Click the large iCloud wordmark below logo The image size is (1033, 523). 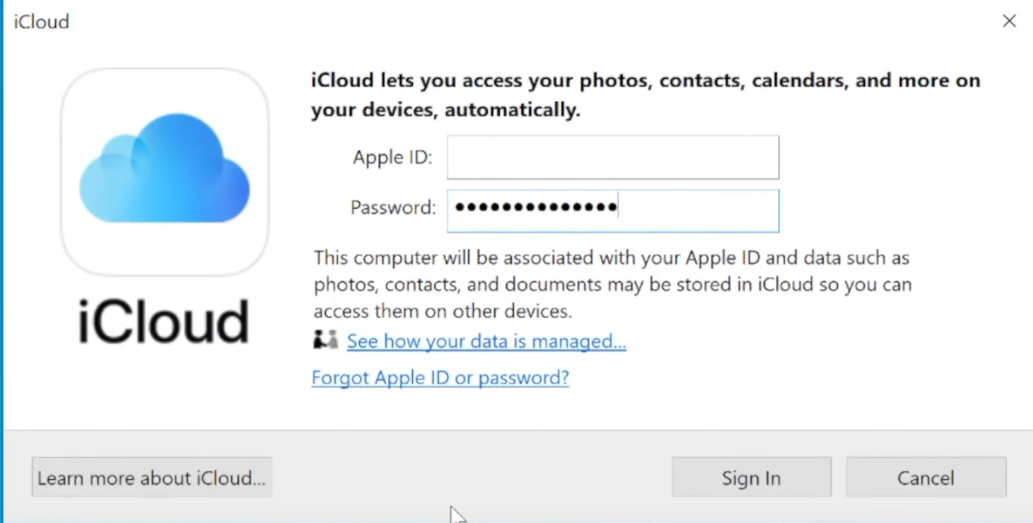[164, 322]
